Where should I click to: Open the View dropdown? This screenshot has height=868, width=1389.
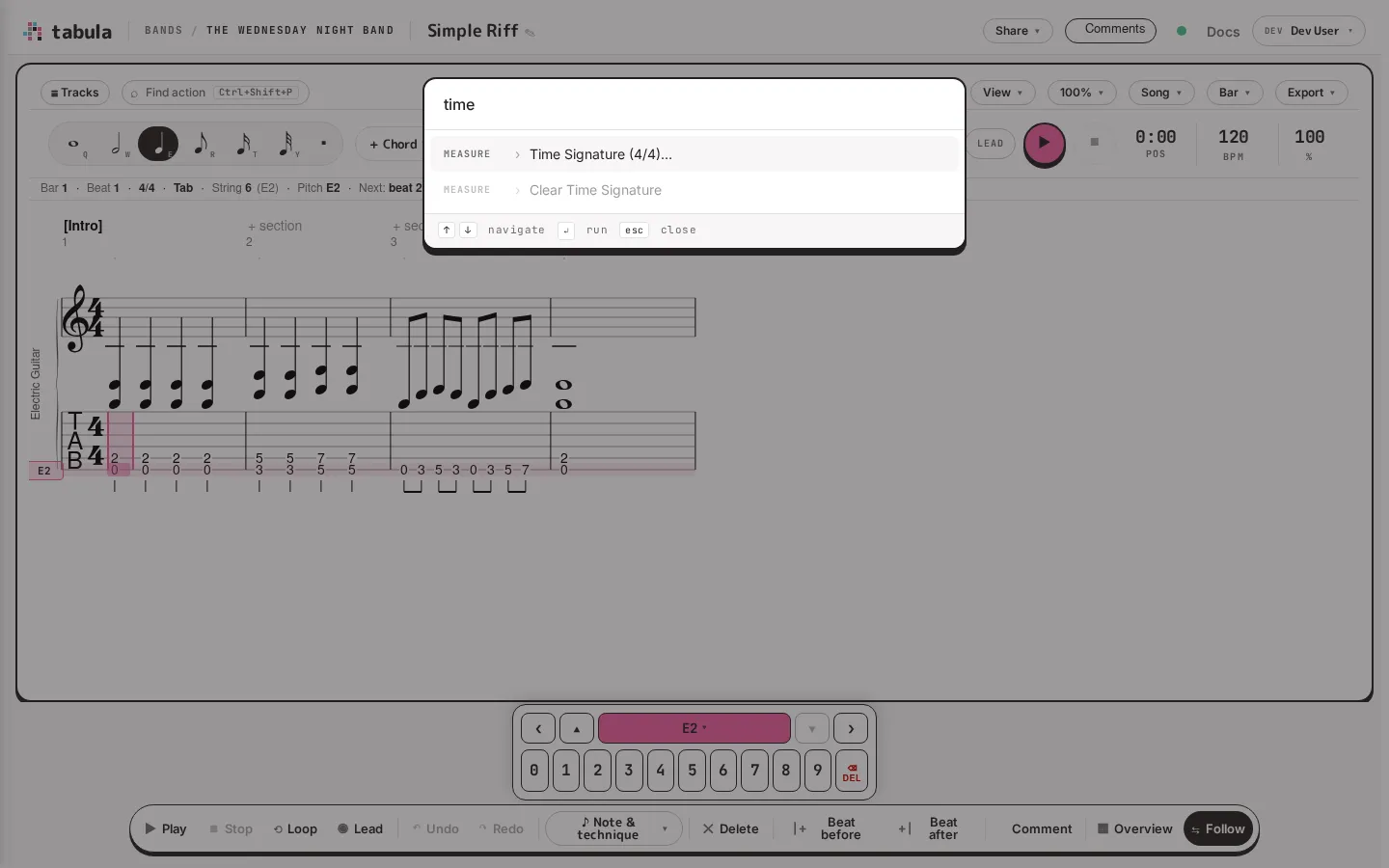tap(1002, 93)
